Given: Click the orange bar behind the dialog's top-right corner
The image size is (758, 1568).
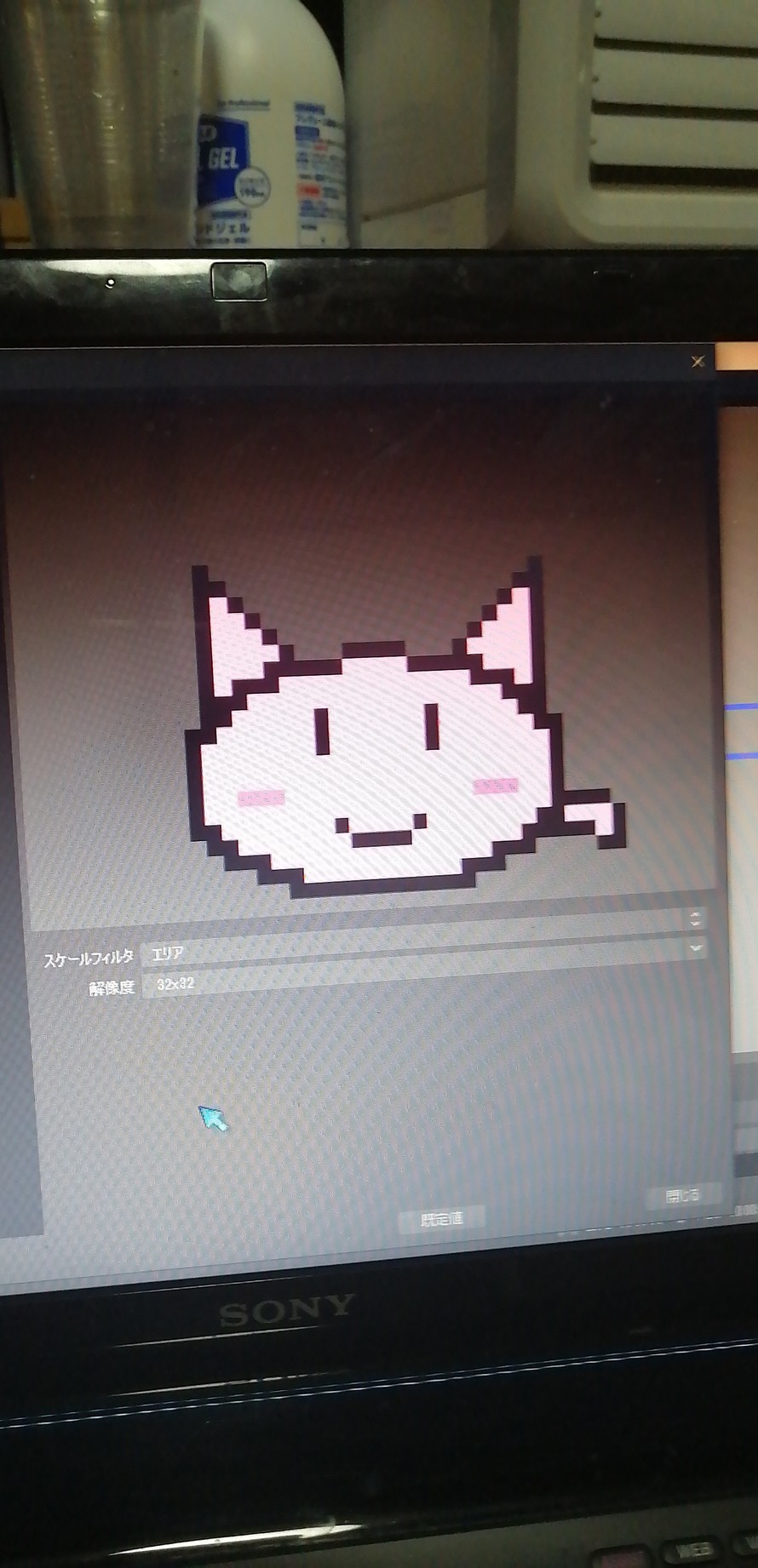Looking at the screenshot, I should point(737,357).
